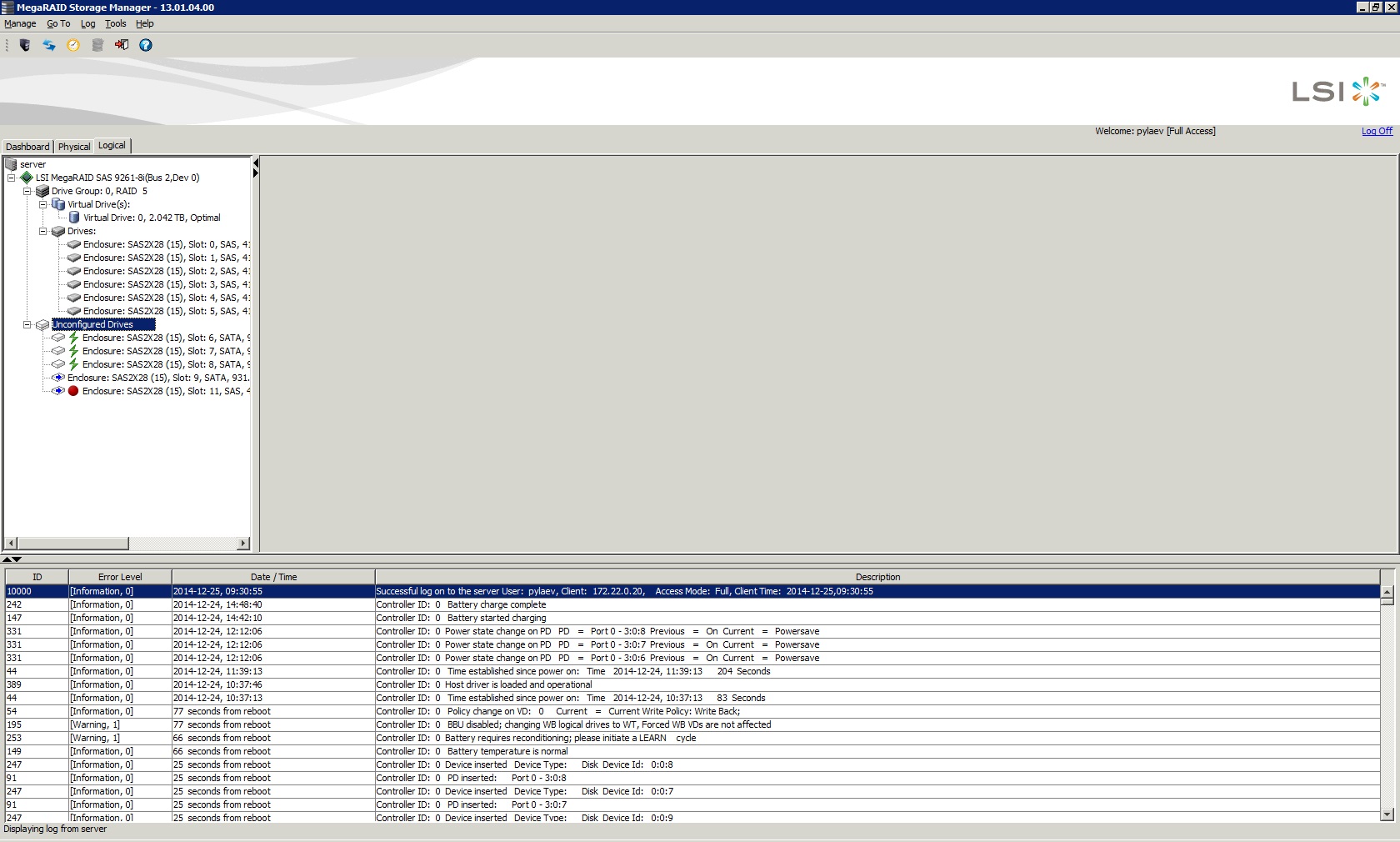Open group show progress via clock icon
This screenshot has width=1400, height=842.
[x=73, y=45]
